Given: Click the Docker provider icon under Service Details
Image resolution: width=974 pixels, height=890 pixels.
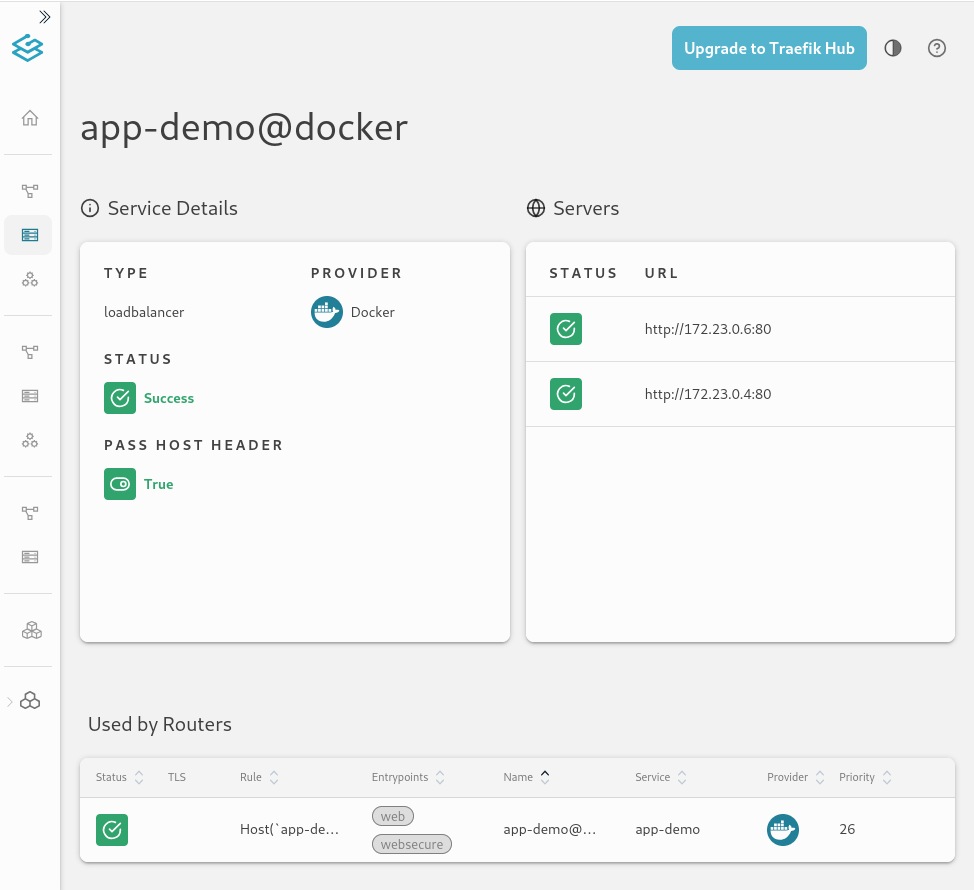Looking at the screenshot, I should tap(327, 312).
